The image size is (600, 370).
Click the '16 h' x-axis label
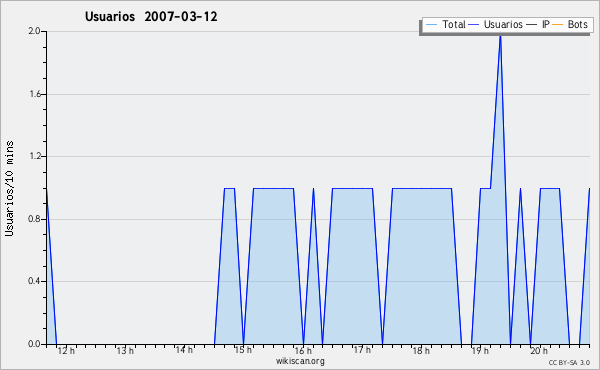click(303, 351)
